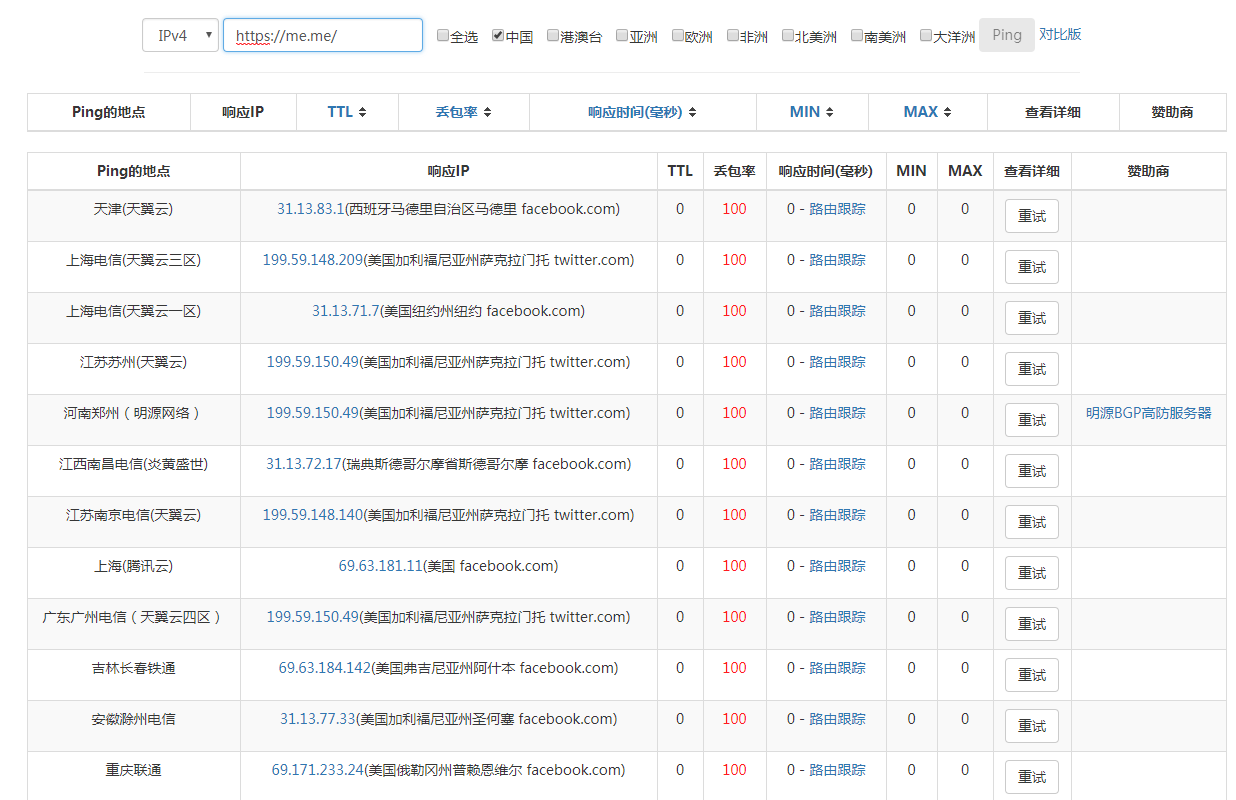Click 重试 for the 上海(腾讯云) row
Viewport: 1236px width, 800px height.
(1031, 572)
